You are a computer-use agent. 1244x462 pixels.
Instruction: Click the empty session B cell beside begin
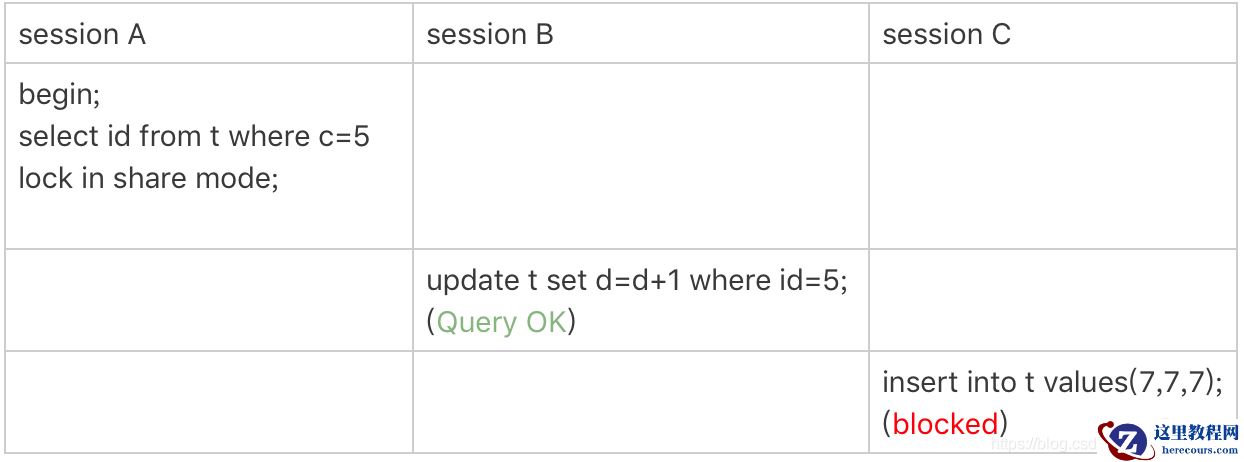(640, 156)
